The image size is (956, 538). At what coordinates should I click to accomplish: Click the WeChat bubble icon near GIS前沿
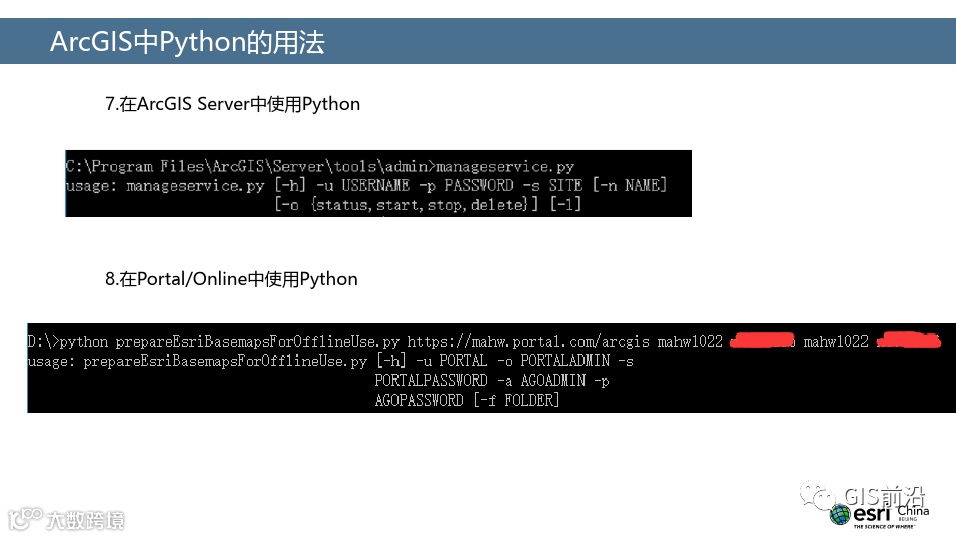(817, 495)
